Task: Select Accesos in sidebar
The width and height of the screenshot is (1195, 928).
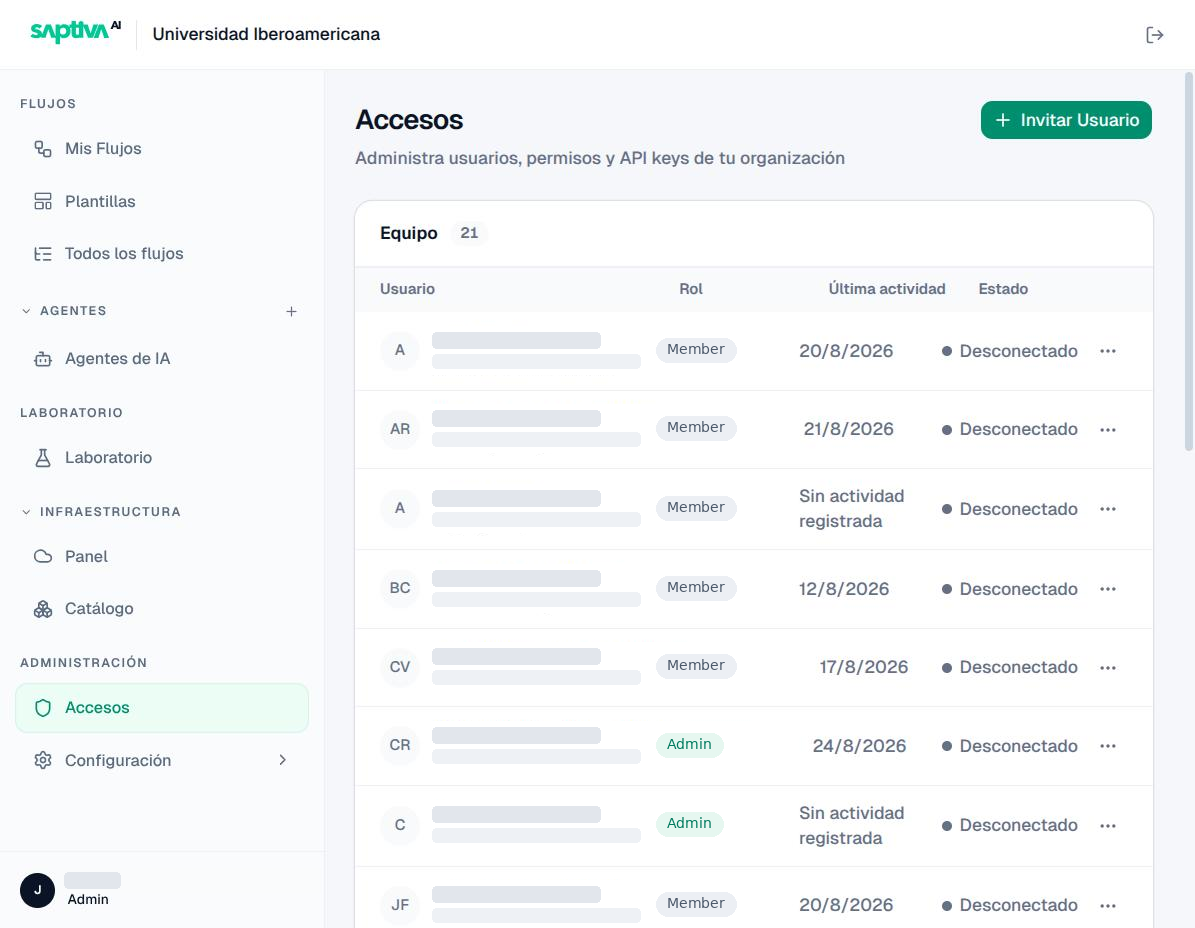Action: [162, 708]
